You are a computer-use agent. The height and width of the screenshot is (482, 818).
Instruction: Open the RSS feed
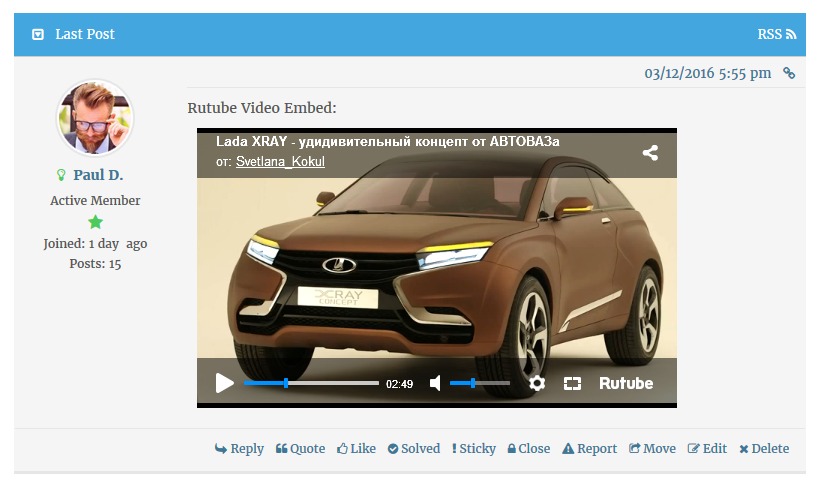point(776,34)
